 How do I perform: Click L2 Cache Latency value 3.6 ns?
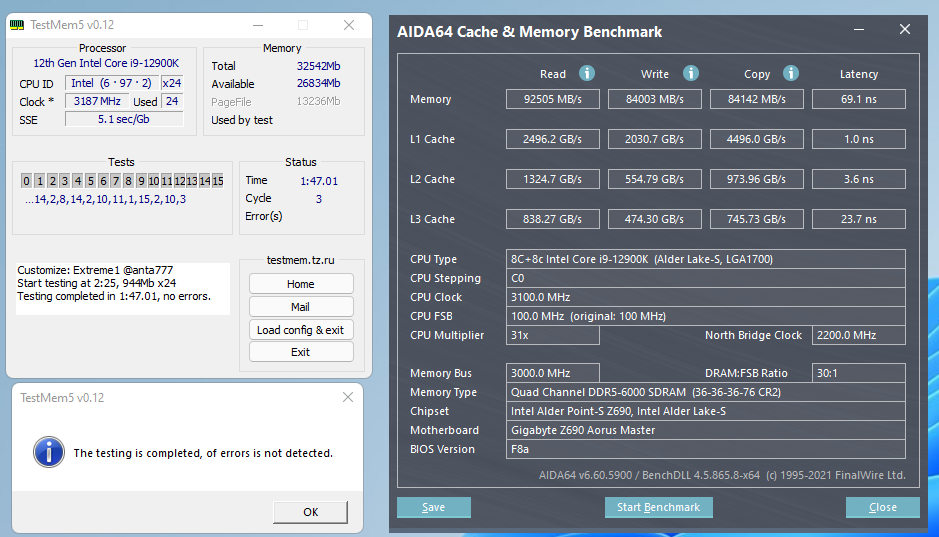(x=859, y=179)
